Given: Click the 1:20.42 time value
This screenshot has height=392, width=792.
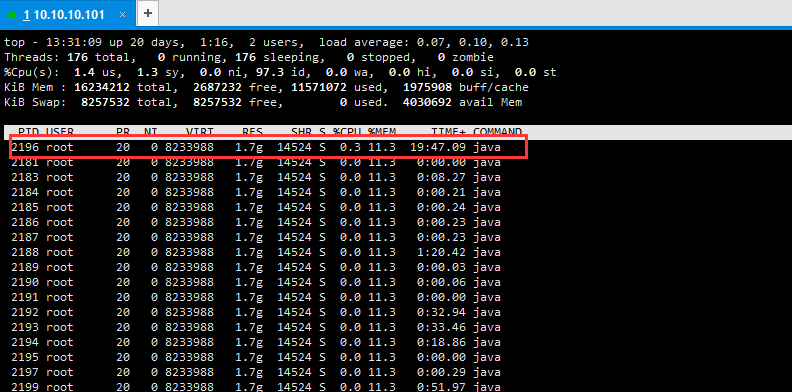Looking at the screenshot, I should tap(442, 253).
